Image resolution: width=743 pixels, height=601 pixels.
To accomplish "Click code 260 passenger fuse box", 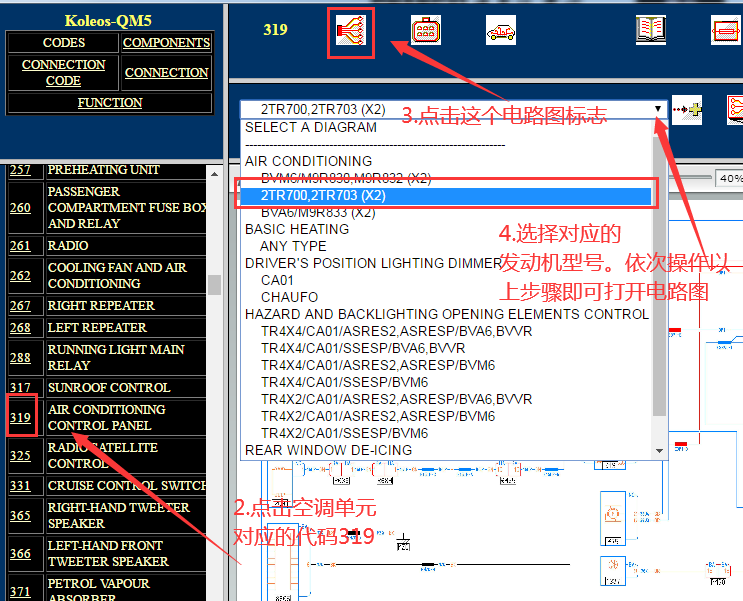I will point(20,208).
